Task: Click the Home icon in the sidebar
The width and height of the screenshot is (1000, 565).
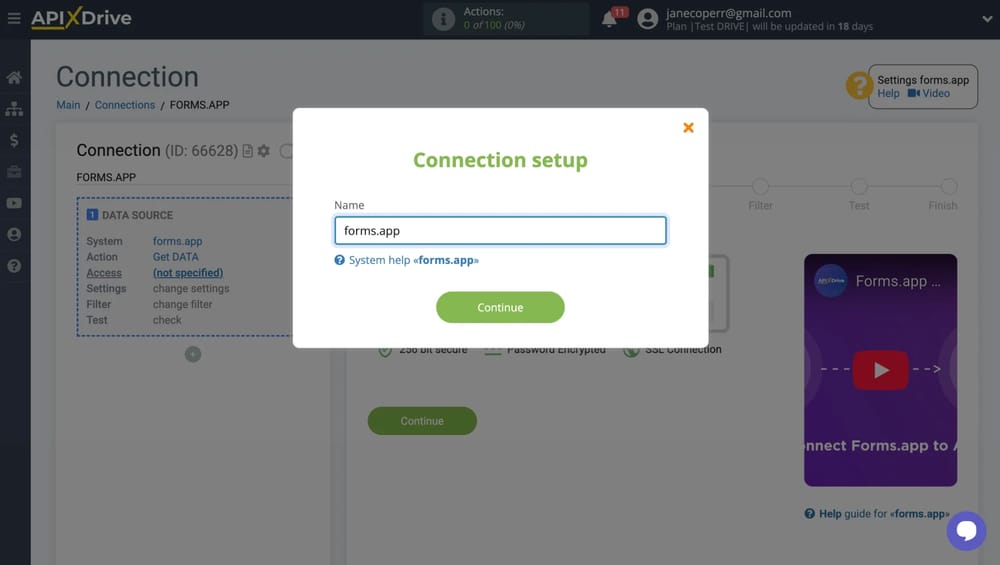Action: pyautogui.click(x=14, y=77)
